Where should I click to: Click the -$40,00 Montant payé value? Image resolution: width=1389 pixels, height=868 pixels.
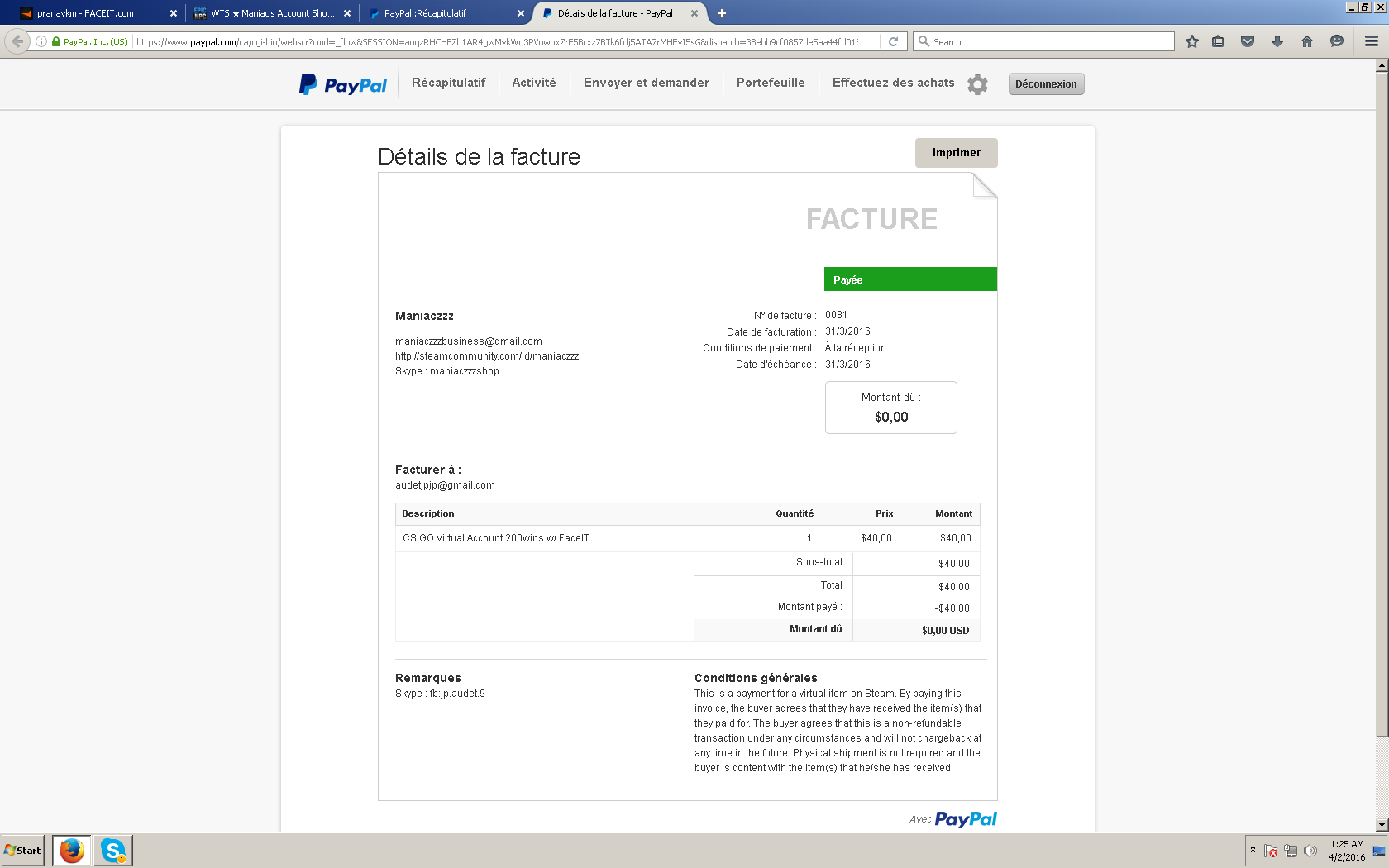[952, 608]
